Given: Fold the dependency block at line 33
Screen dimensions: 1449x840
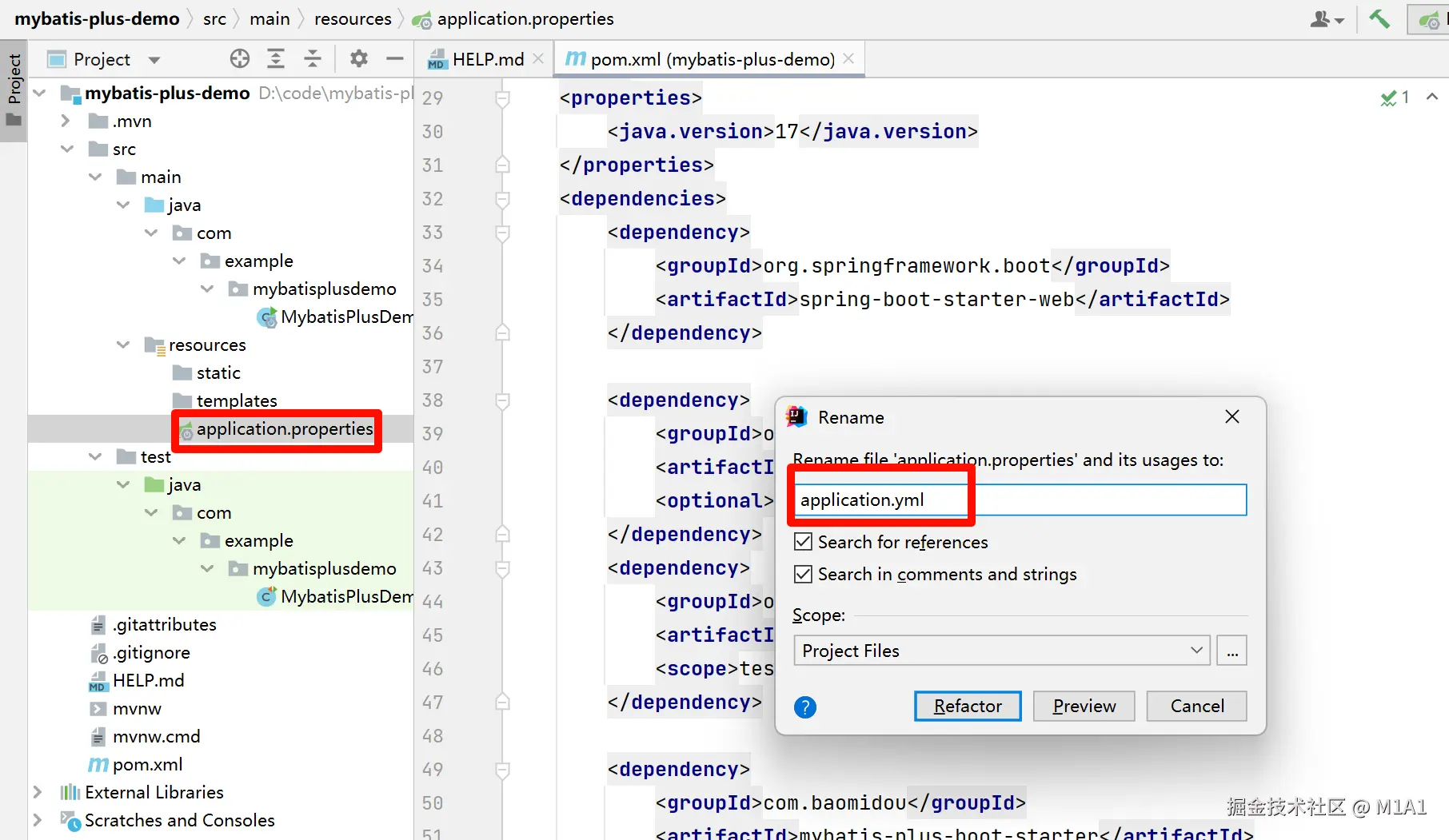Looking at the screenshot, I should [502, 233].
